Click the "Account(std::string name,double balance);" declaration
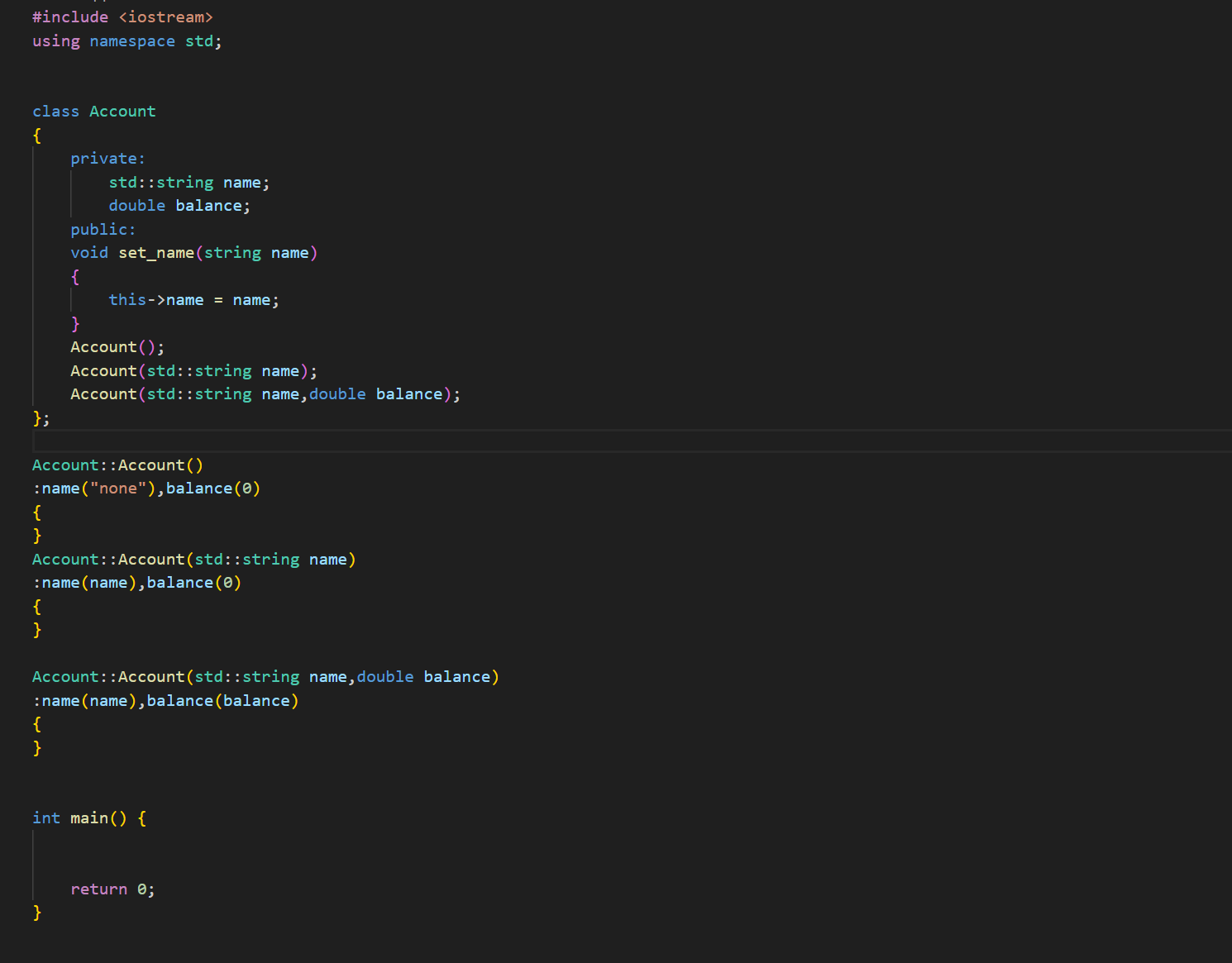Image resolution: width=1232 pixels, height=963 pixels. (x=265, y=394)
